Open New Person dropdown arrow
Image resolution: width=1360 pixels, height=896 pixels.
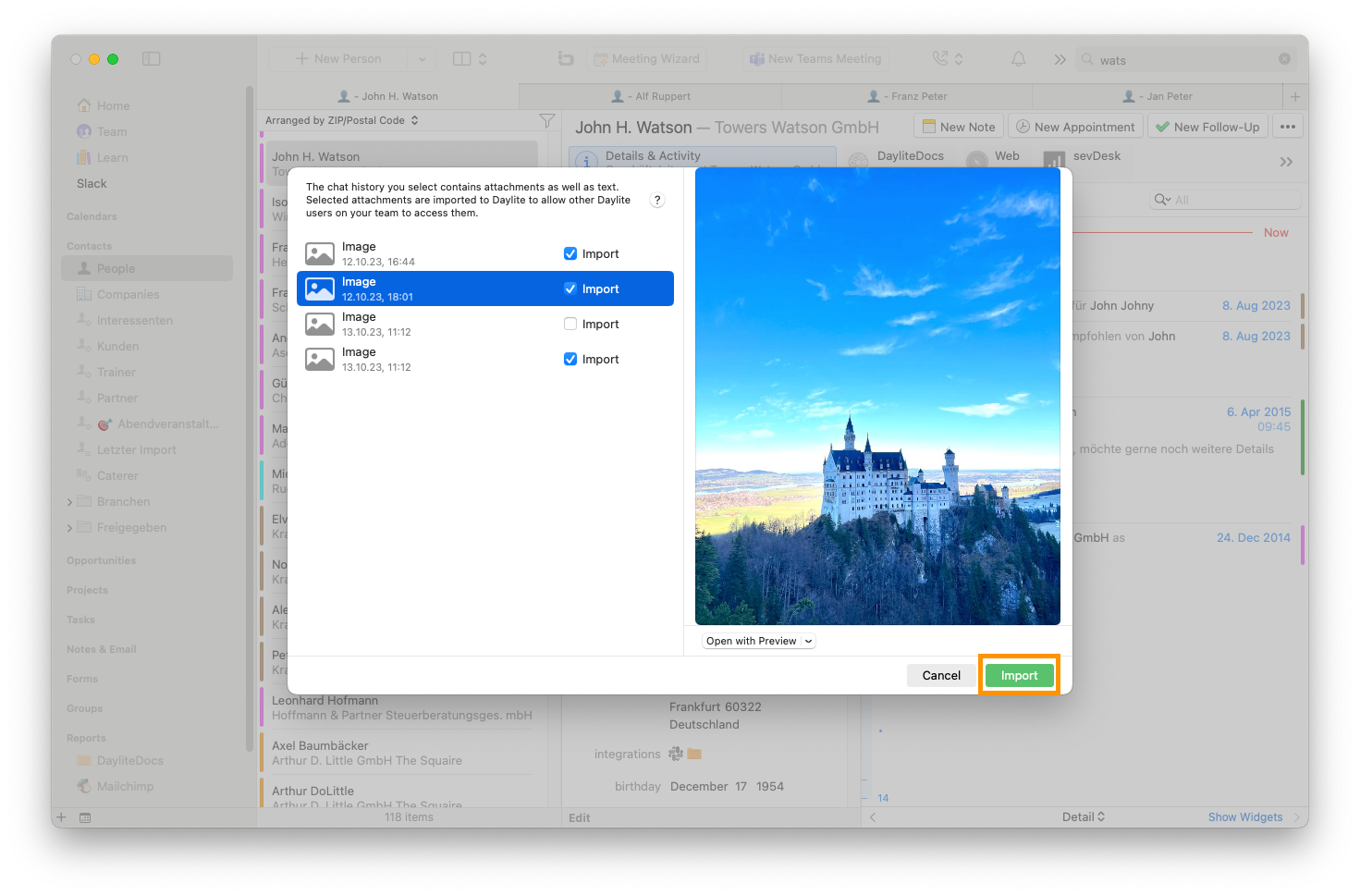click(x=422, y=59)
